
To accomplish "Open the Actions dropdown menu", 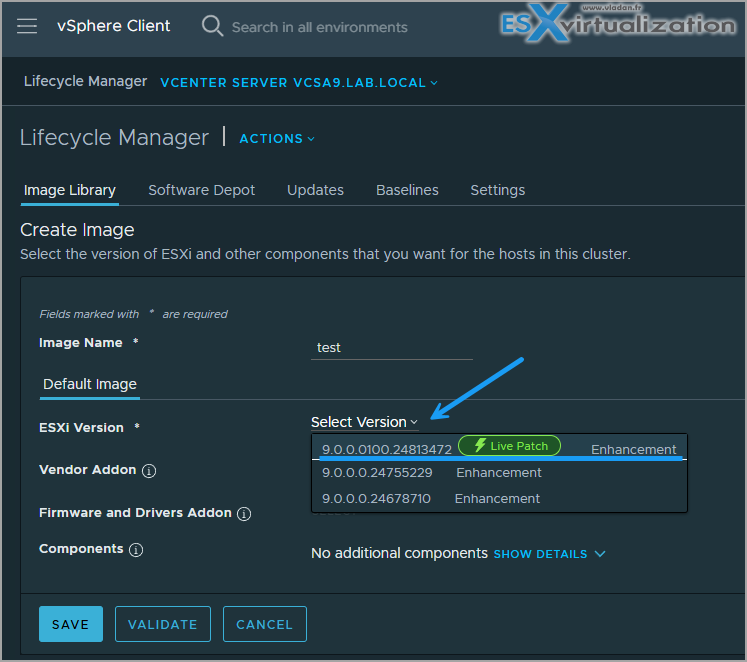I will 277,139.
